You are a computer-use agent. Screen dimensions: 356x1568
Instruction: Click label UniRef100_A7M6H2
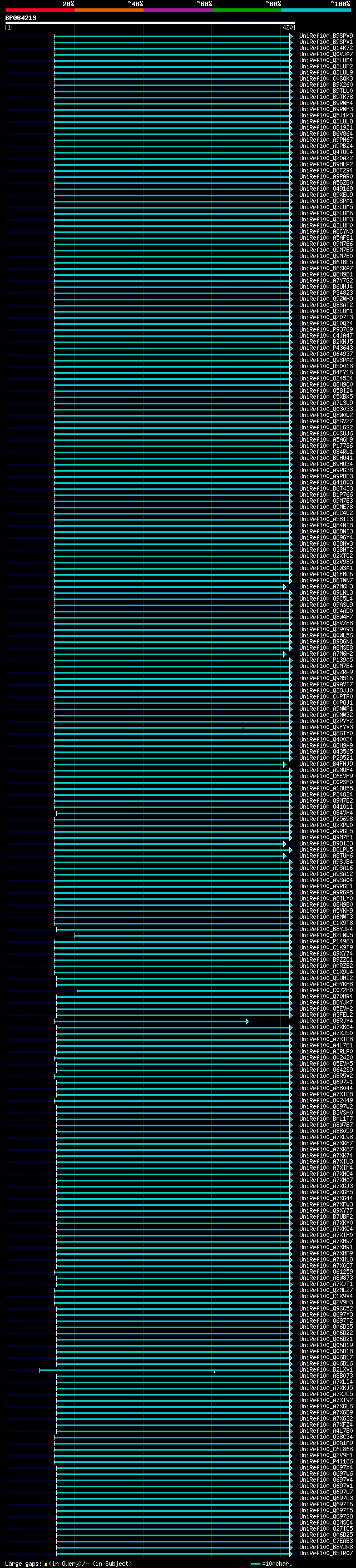click(325, 654)
